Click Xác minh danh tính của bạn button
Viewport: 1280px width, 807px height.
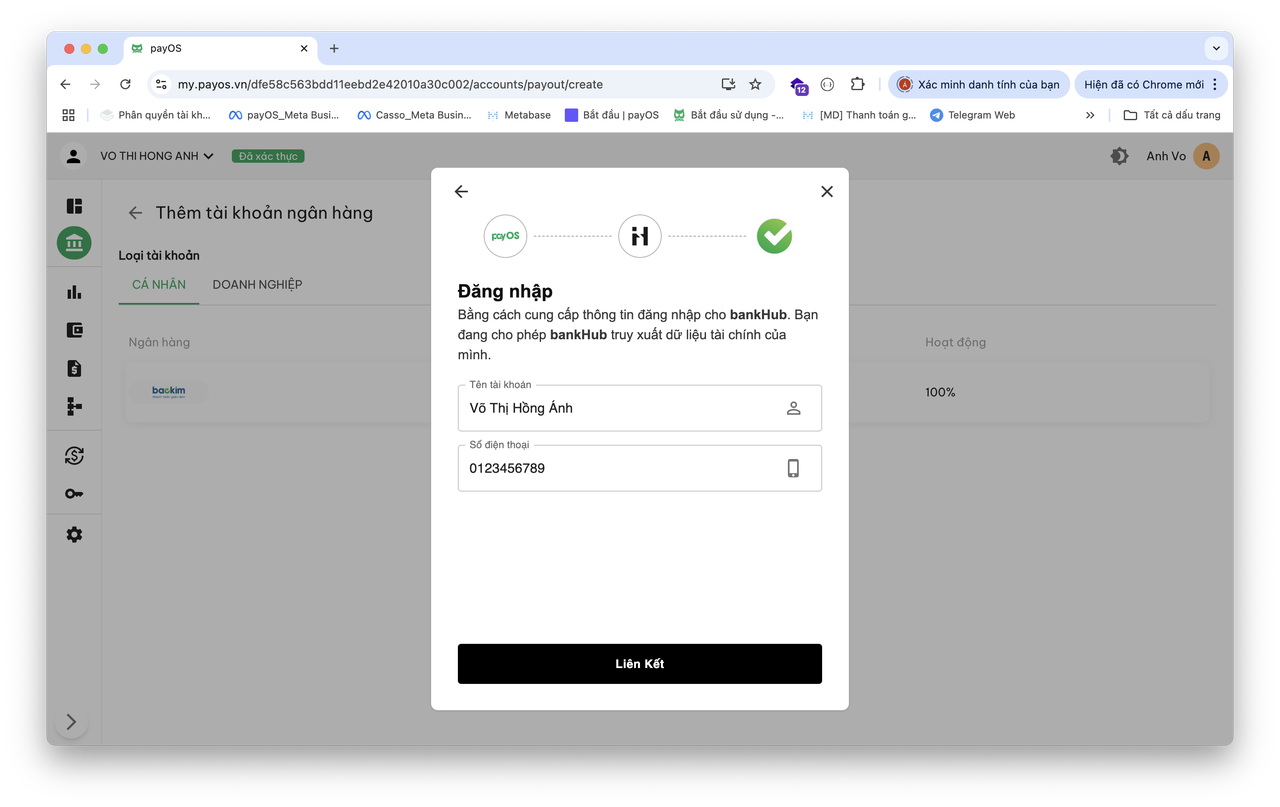pyautogui.click(x=979, y=85)
